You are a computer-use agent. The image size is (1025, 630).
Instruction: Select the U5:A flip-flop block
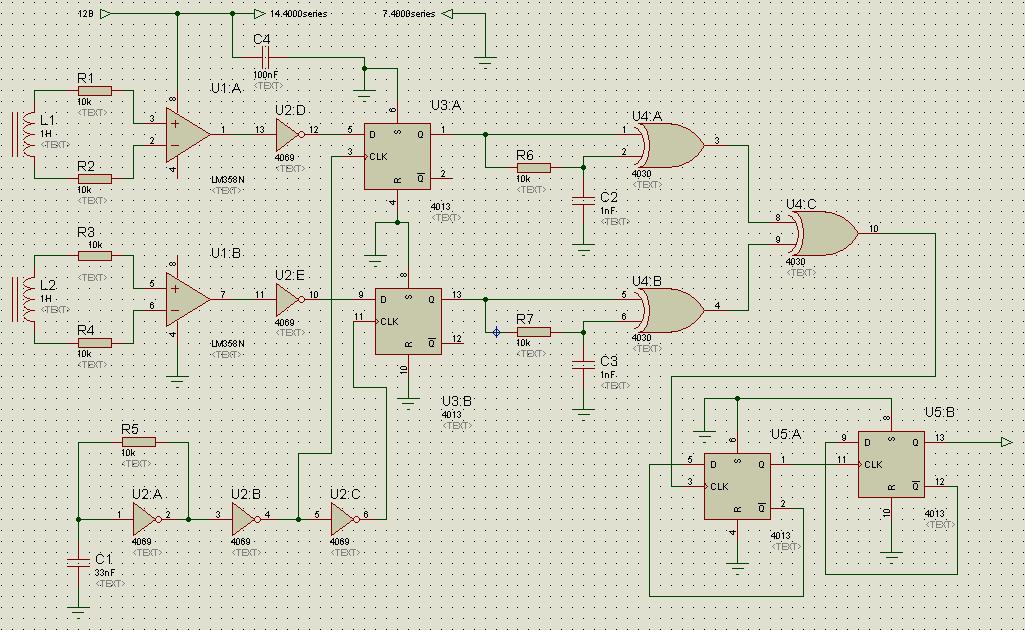pos(737,486)
